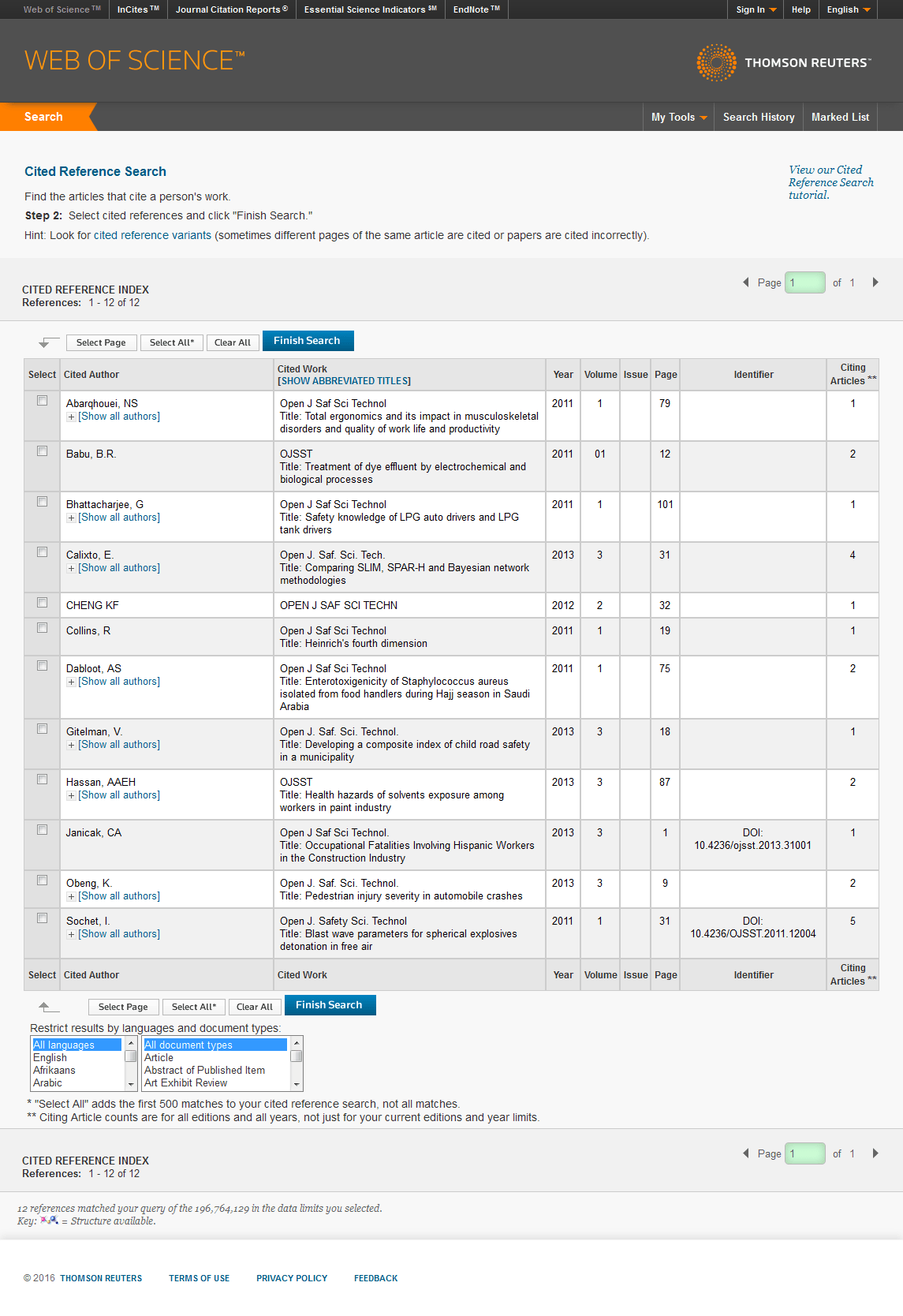The width and height of the screenshot is (903, 1316).
Task: Click the top page number field
Action: pos(805,282)
